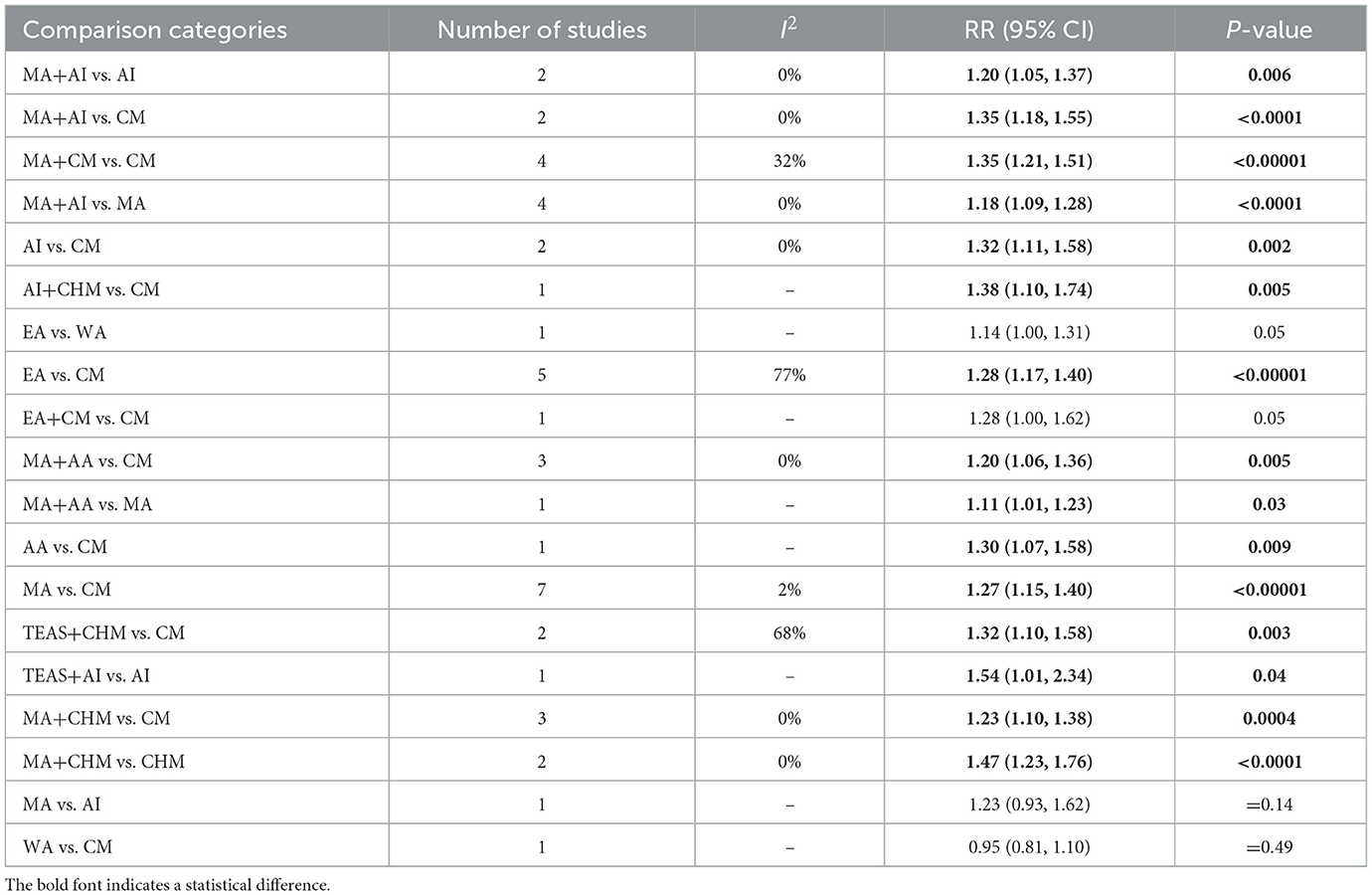Select the I² column header
This screenshot has width=1372, height=895.
(x=789, y=30)
